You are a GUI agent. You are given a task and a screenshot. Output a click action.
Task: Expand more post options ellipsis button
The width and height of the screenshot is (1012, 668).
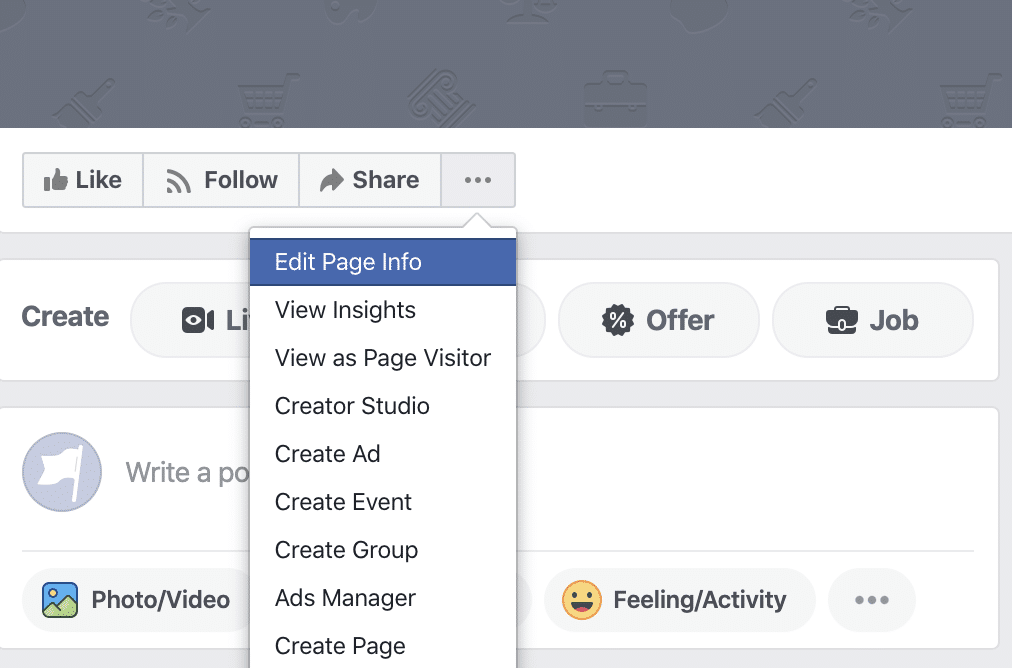point(871,600)
